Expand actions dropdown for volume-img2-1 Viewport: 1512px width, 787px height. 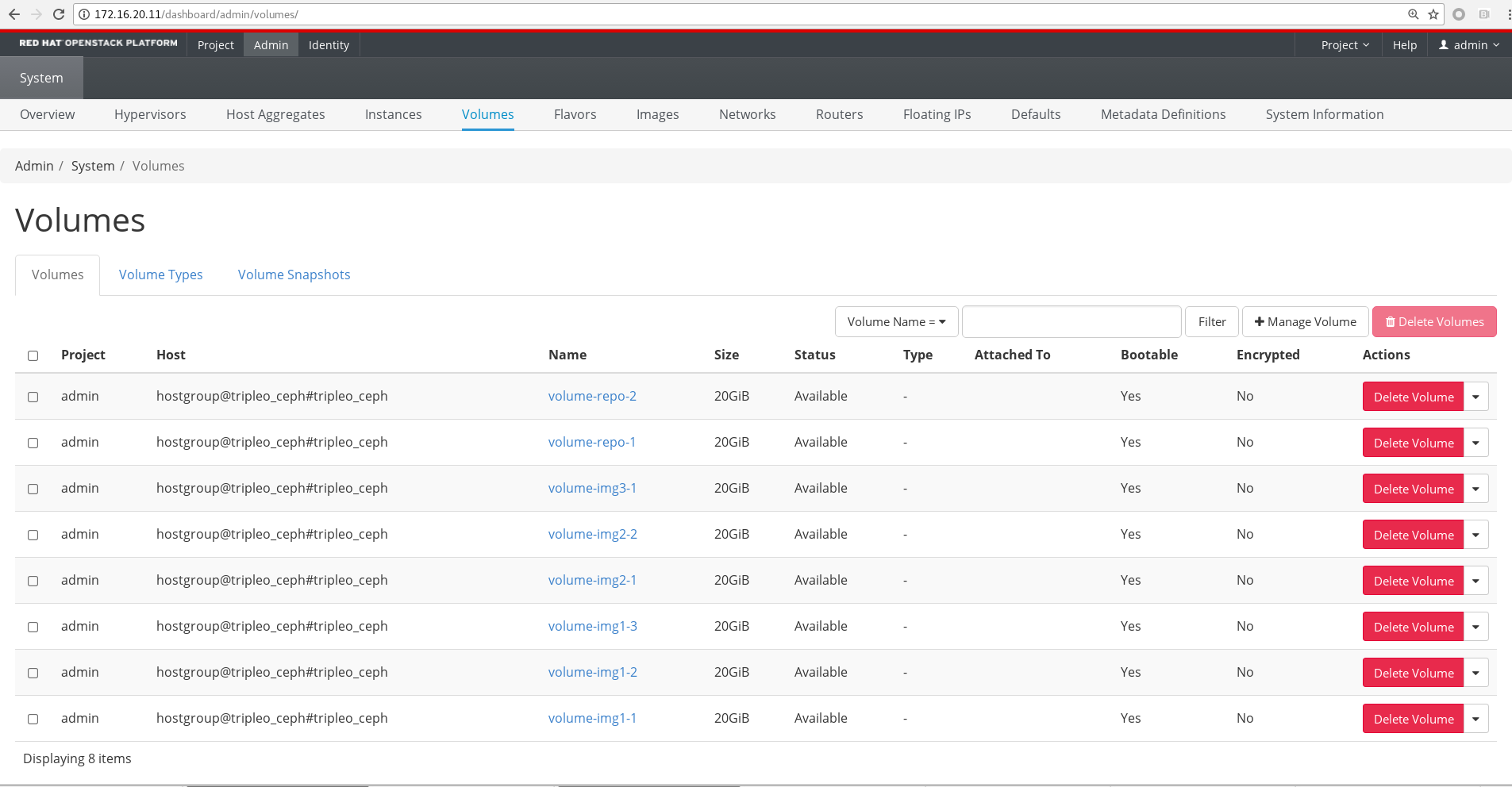(1475, 581)
